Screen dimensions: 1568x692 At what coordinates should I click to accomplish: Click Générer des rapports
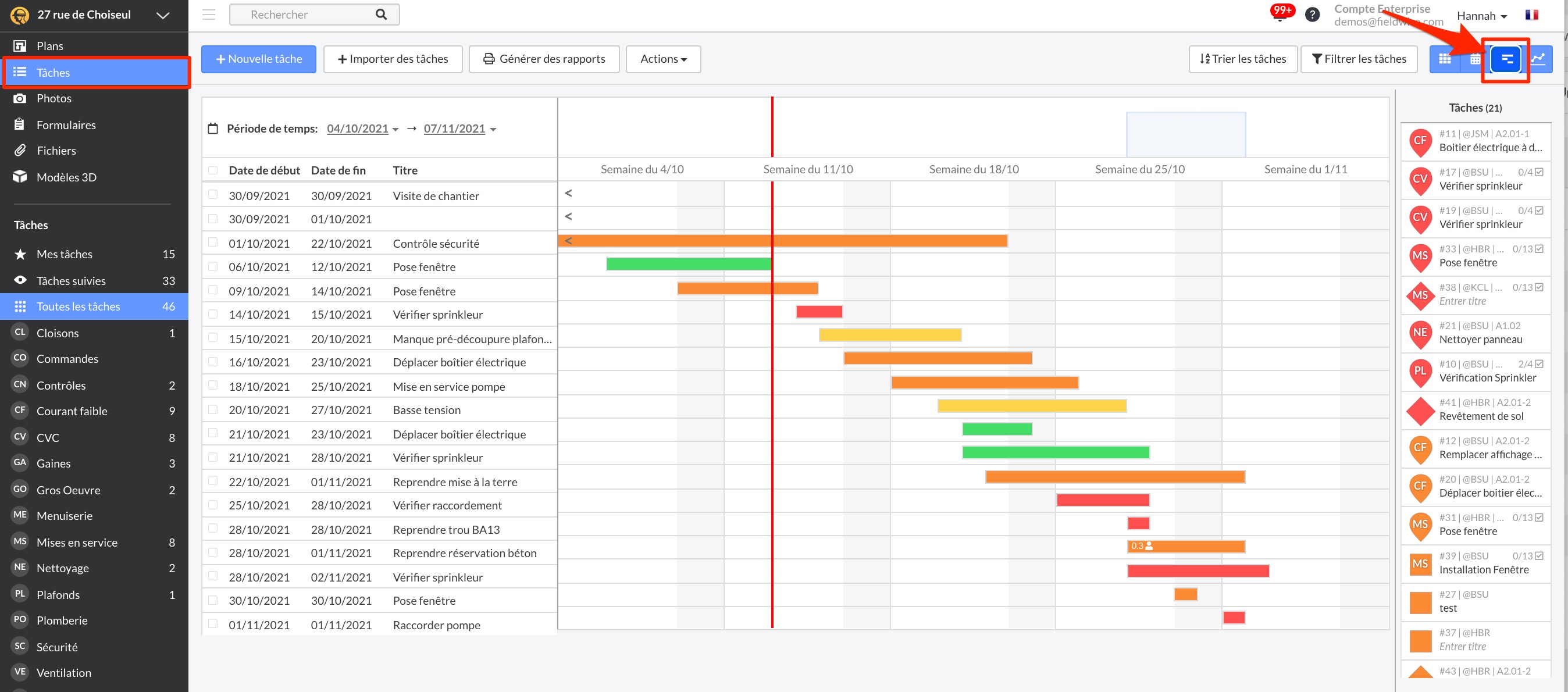[544, 58]
